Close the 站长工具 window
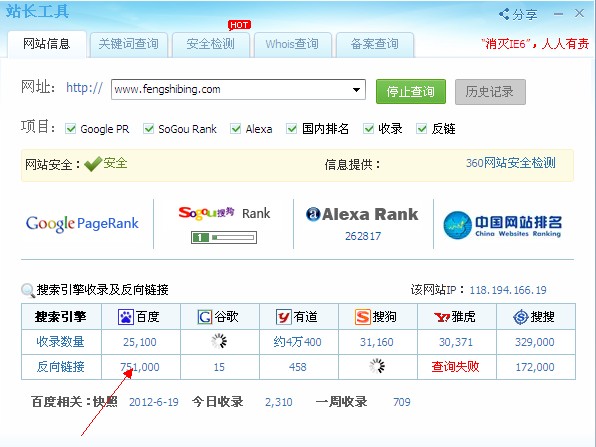The image size is (596, 447). click(x=579, y=13)
